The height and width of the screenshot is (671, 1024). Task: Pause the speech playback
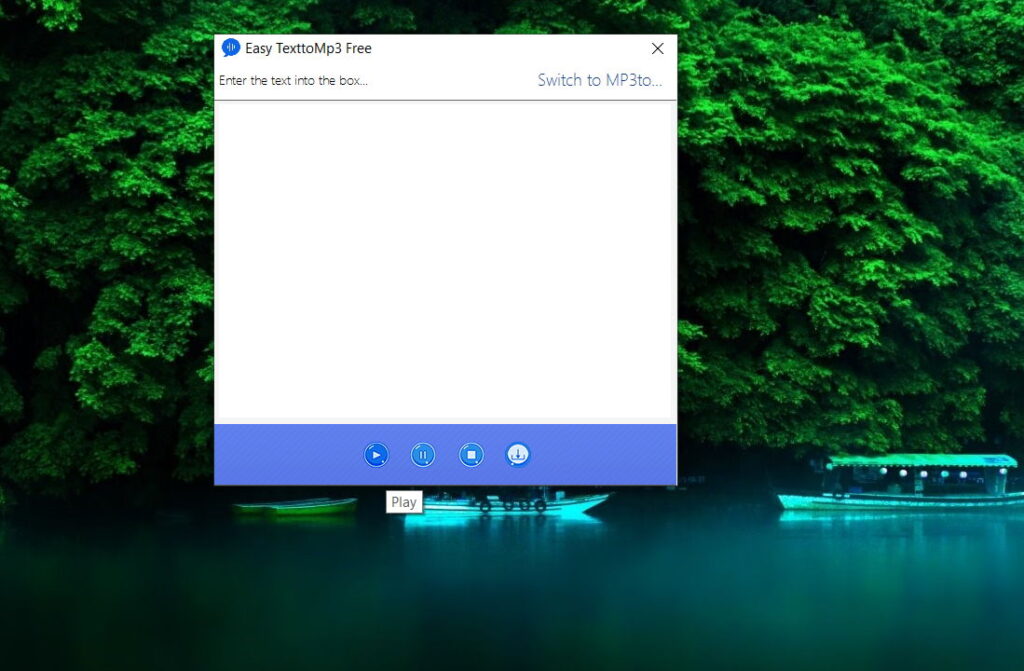click(x=423, y=455)
